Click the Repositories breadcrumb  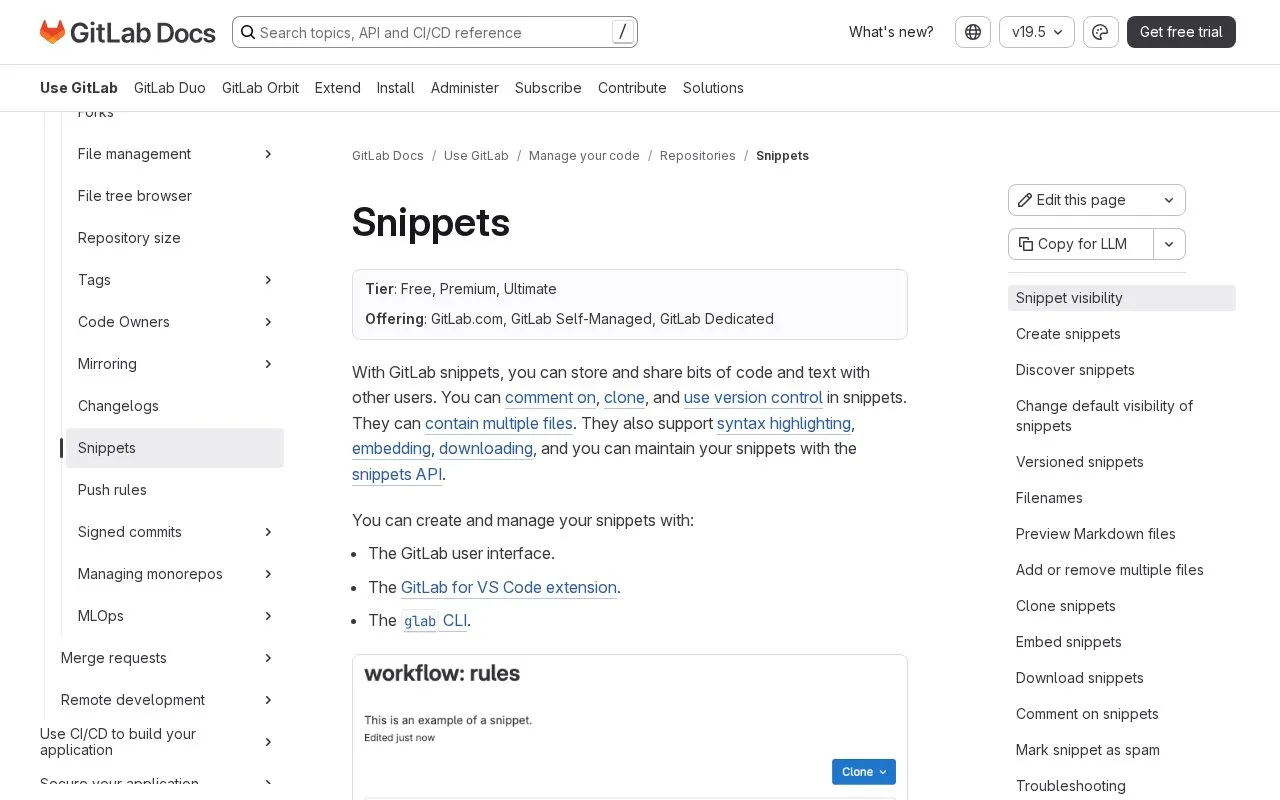pyautogui.click(x=698, y=156)
